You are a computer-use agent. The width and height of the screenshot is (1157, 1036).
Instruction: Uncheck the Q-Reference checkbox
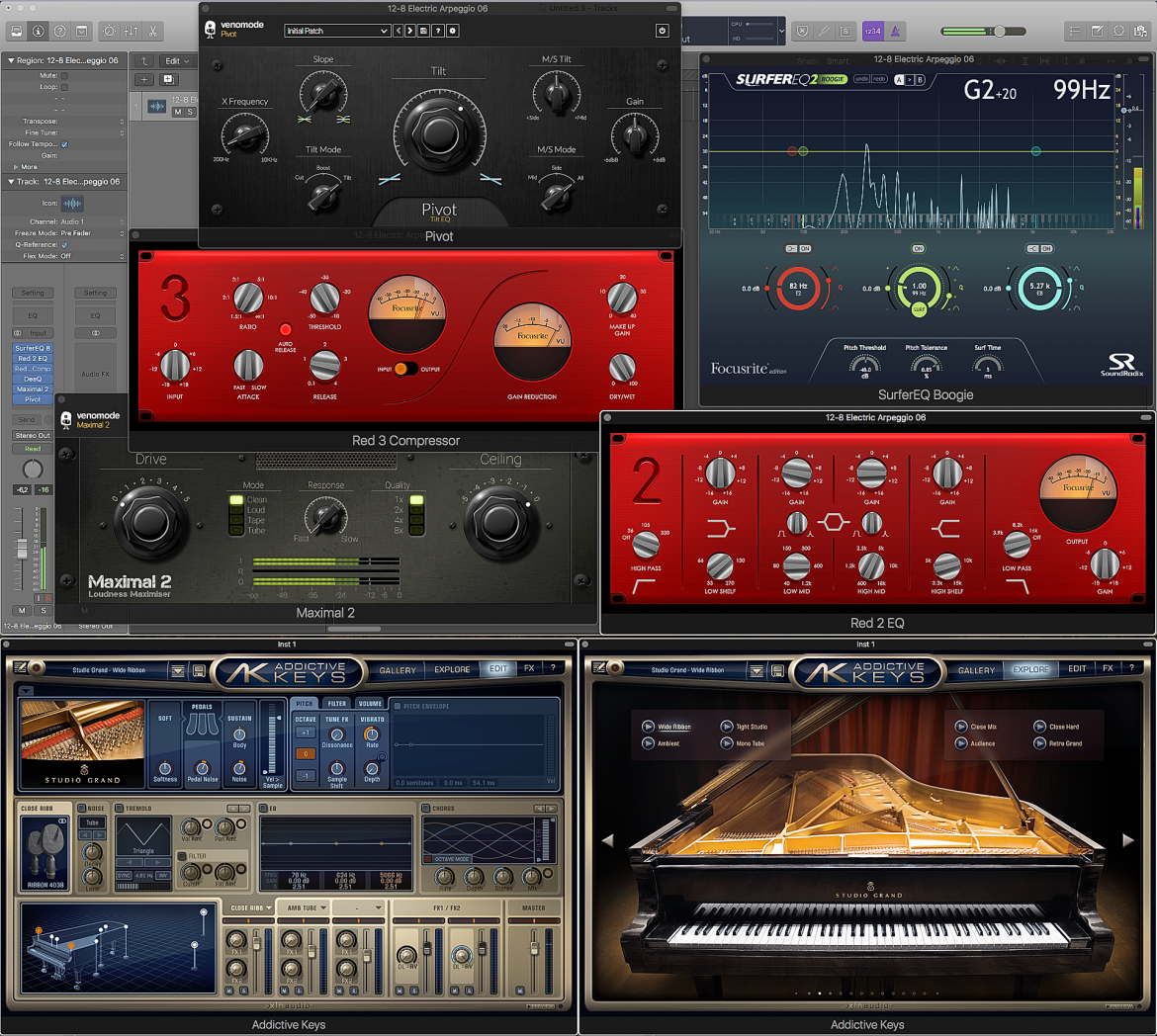64,244
